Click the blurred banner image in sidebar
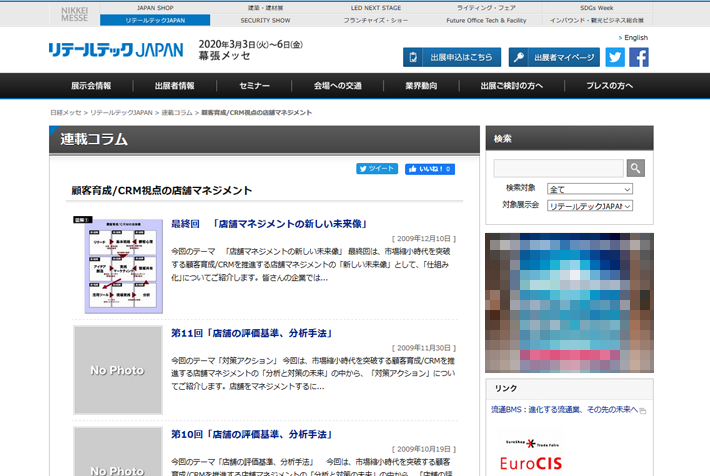Image resolution: width=710 pixels, height=476 pixels. coord(569,303)
